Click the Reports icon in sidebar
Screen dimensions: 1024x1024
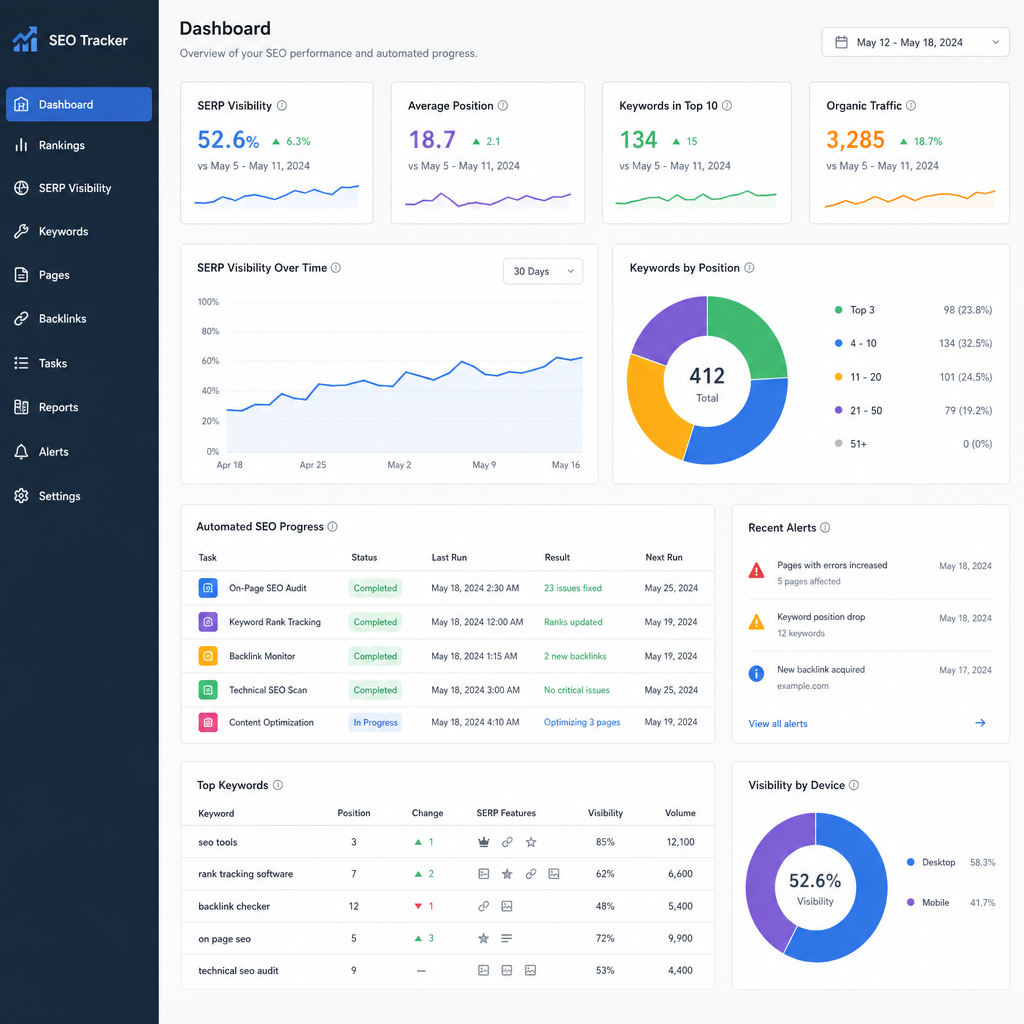(22, 407)
